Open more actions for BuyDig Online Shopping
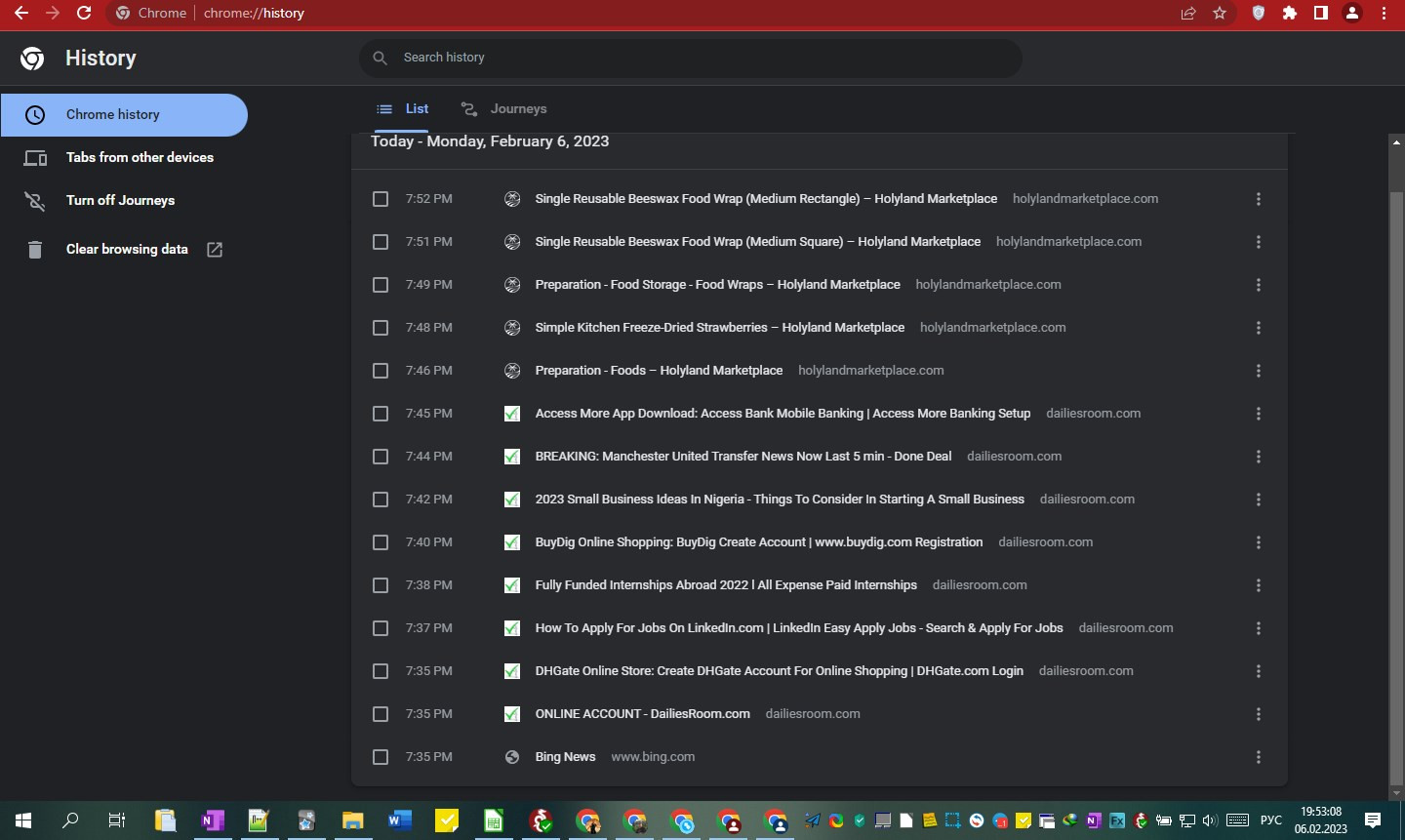 pyautogui.click(x=1259, y=542)
